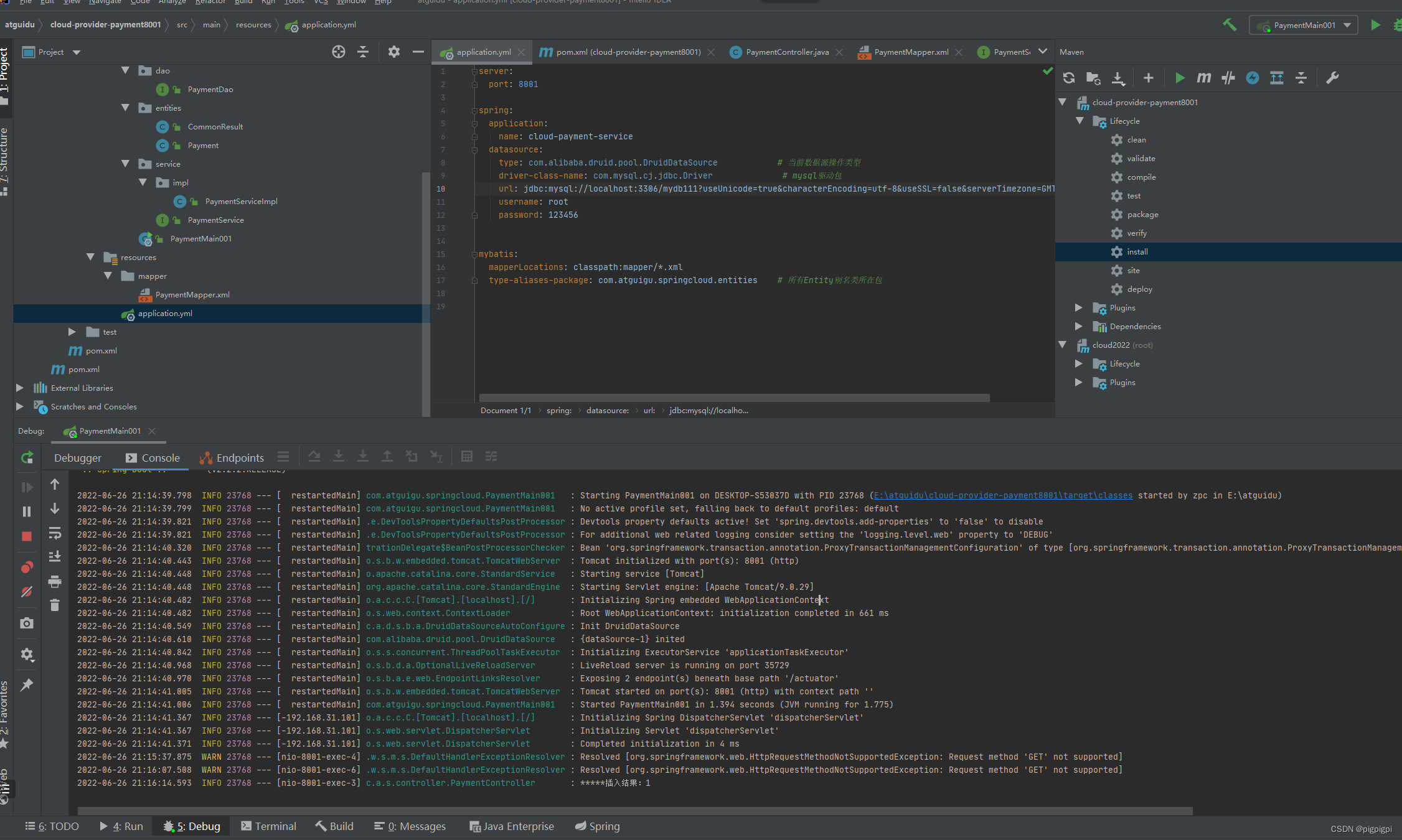The image size is (1402, 840).
Task: Download Maven sources and documentation
Action: 1118,78
